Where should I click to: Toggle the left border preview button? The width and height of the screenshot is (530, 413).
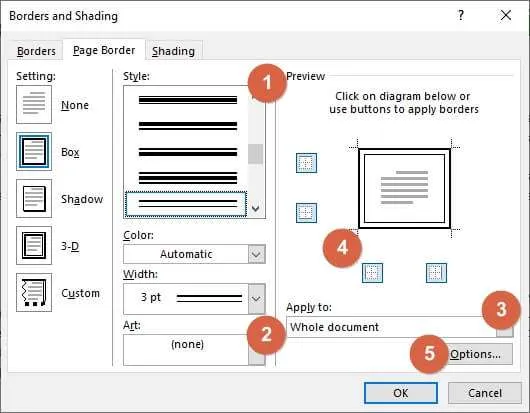pos(372,273)
